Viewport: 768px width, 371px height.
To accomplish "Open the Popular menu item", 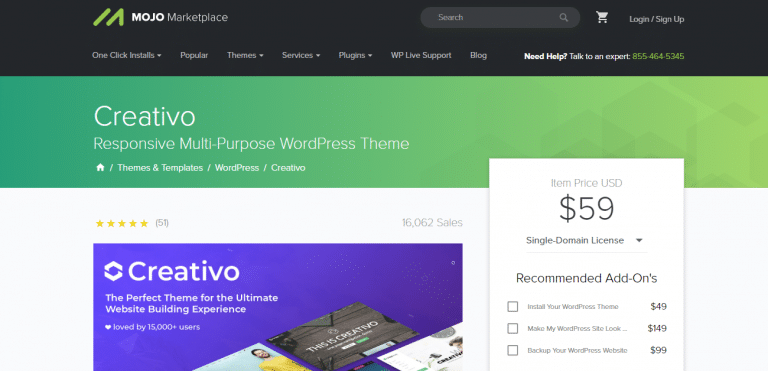I will coord(194,55).
